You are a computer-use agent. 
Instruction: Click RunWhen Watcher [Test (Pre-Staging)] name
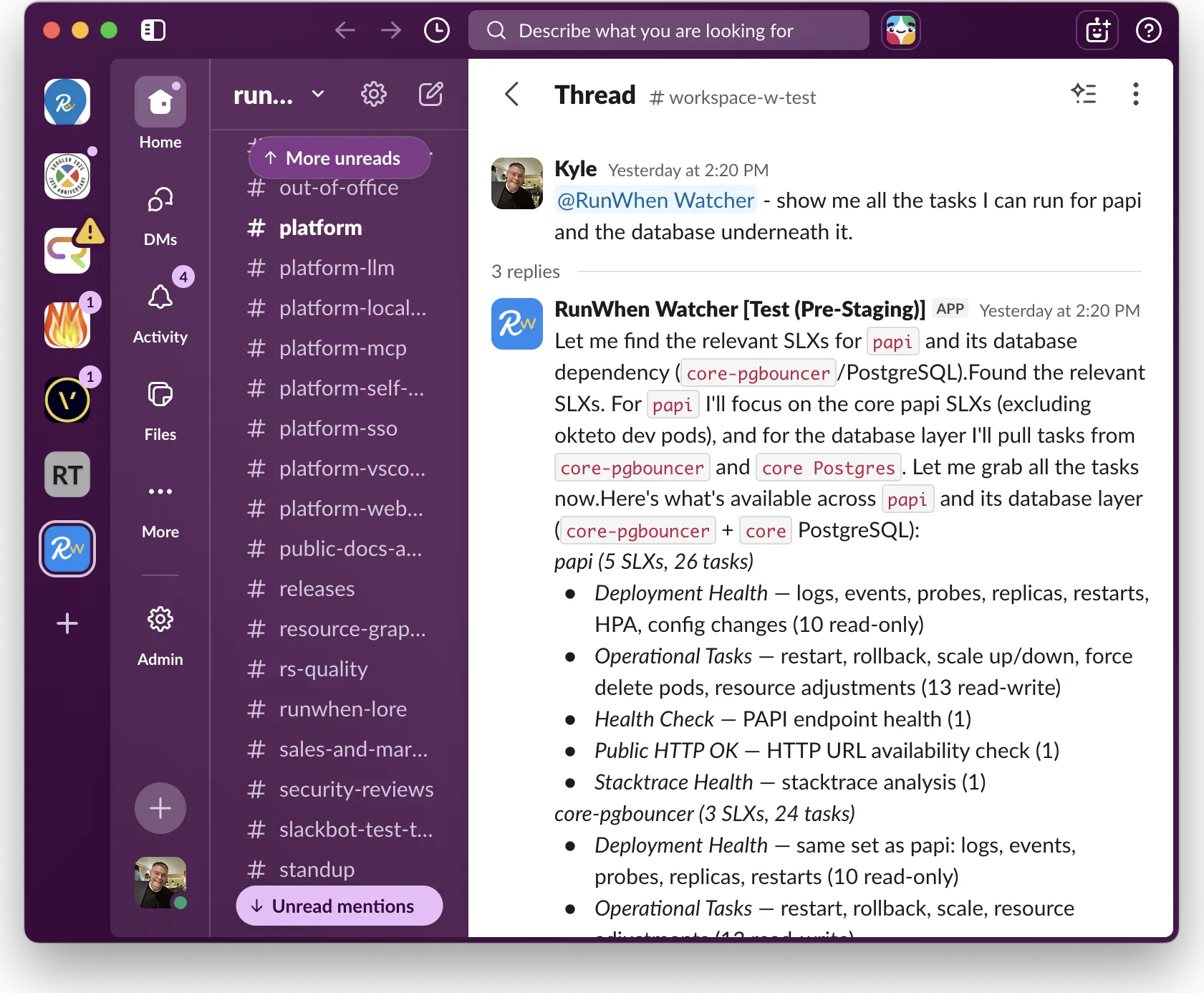tap(740, 309)
